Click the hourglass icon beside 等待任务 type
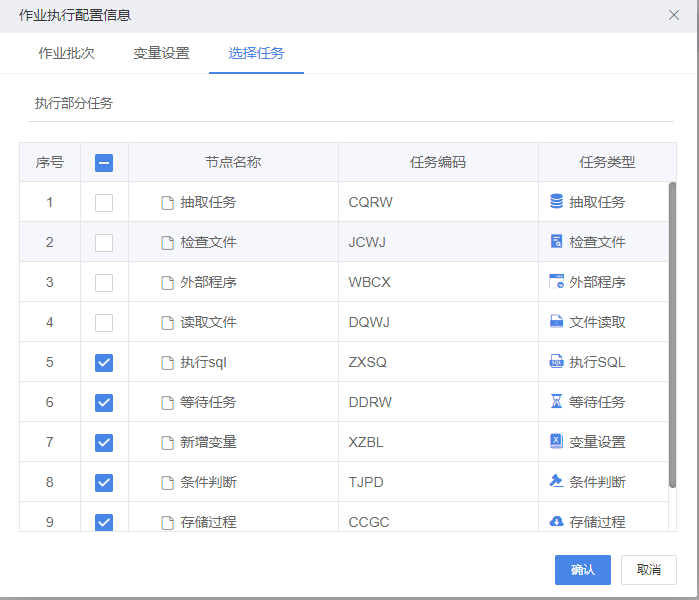Screen dimensions: 699x600 click(x=556, y=402)
